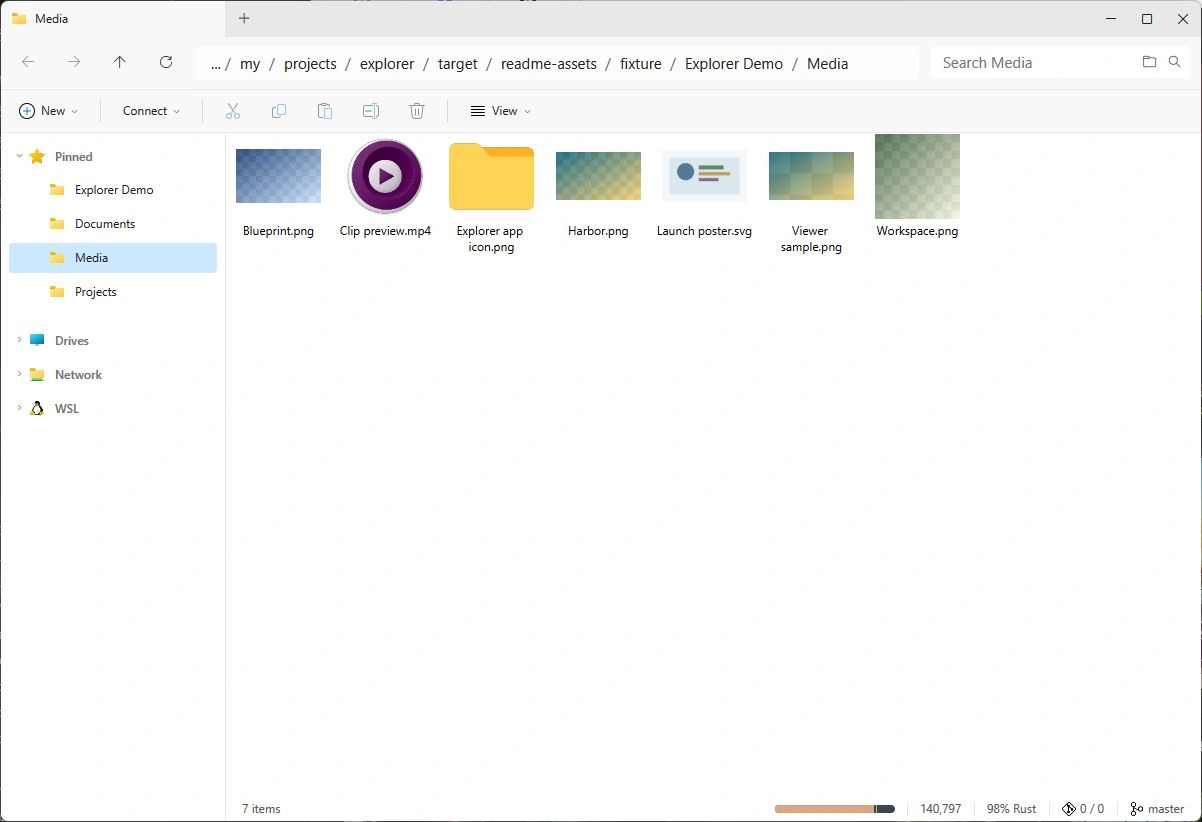
Task: Expand the Drives tree node
Action: click(19, 340)
